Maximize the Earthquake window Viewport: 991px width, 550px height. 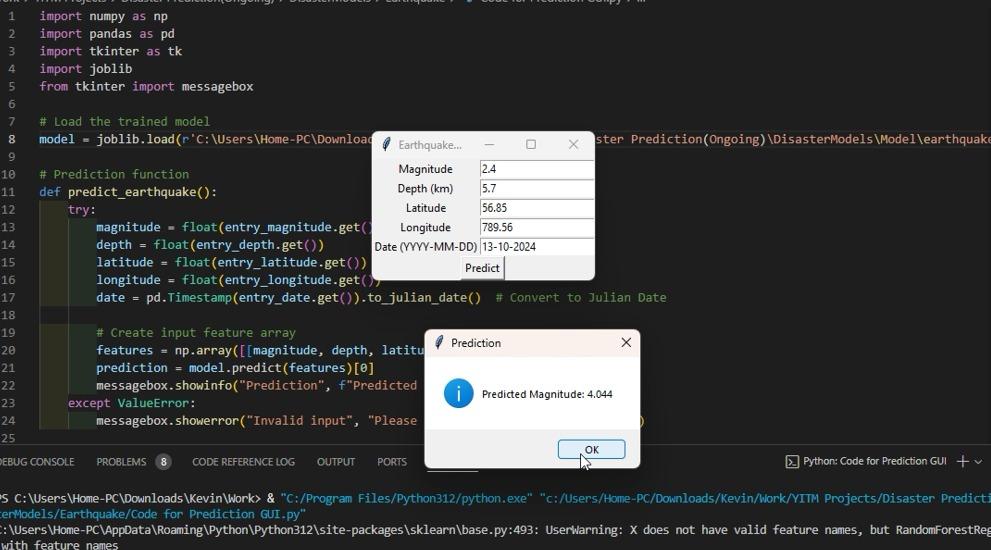(531, 145)
